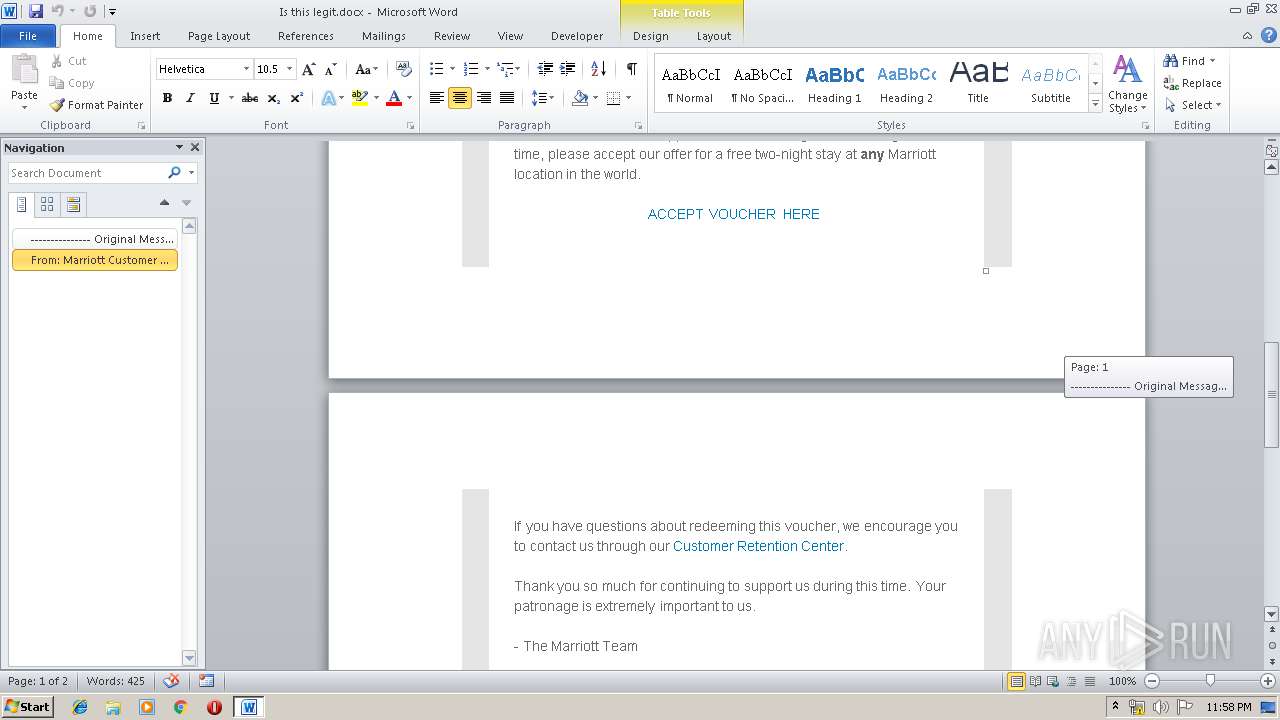This screenshot has height=720, width=1280.
Task: Click Search Document field in Navigation pane
Action: coord(87,173)
